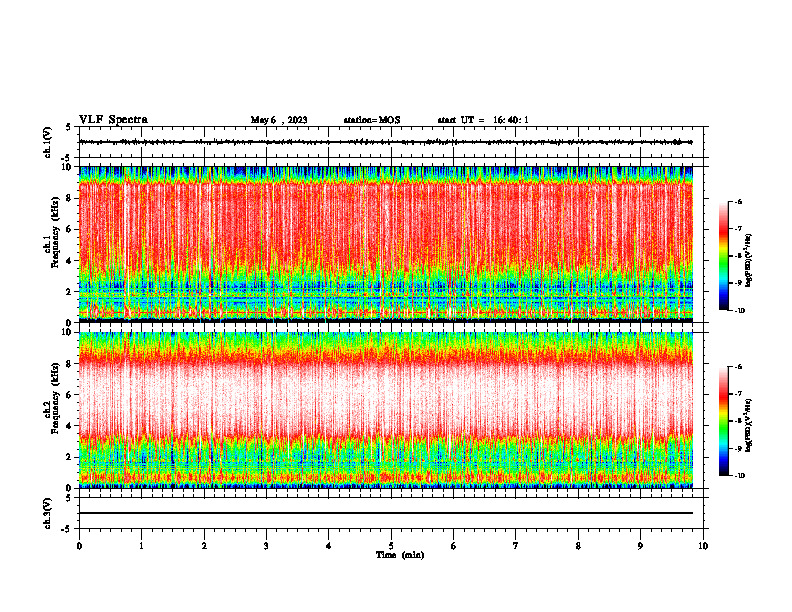Screen dimensions: 792x612
Task: Click the '6' kHz tick on ch.2 spectrogram
Action: point(69,395)
